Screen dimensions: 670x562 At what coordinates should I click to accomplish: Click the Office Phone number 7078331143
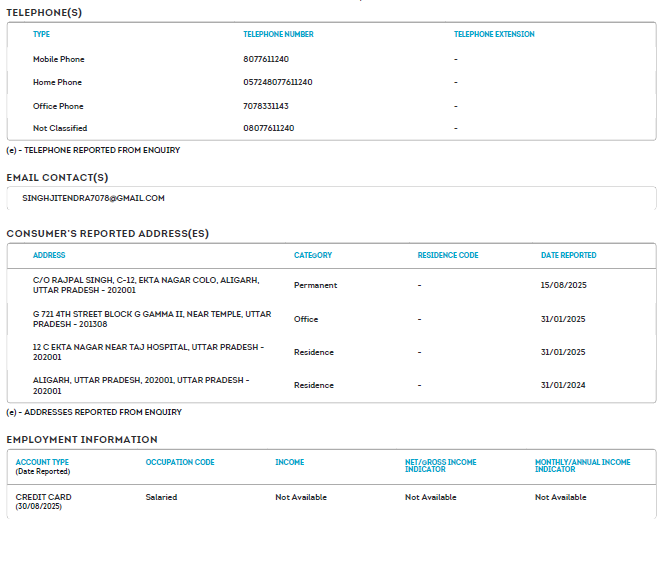[x=266, y=106]
